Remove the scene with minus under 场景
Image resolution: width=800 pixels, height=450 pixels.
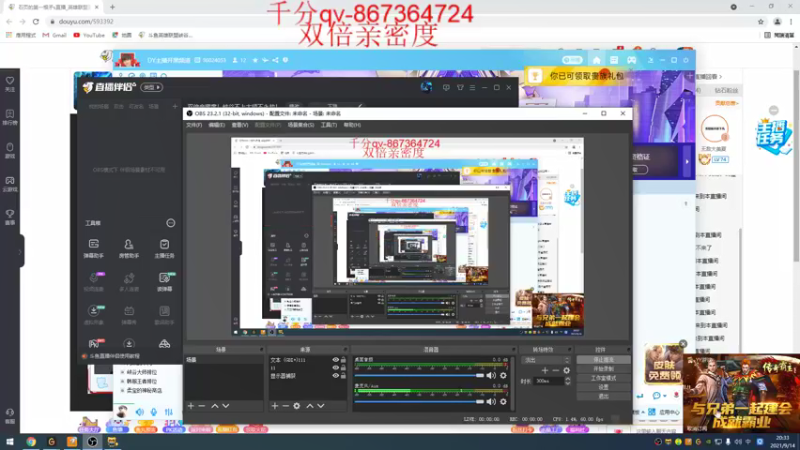[202, 406]
